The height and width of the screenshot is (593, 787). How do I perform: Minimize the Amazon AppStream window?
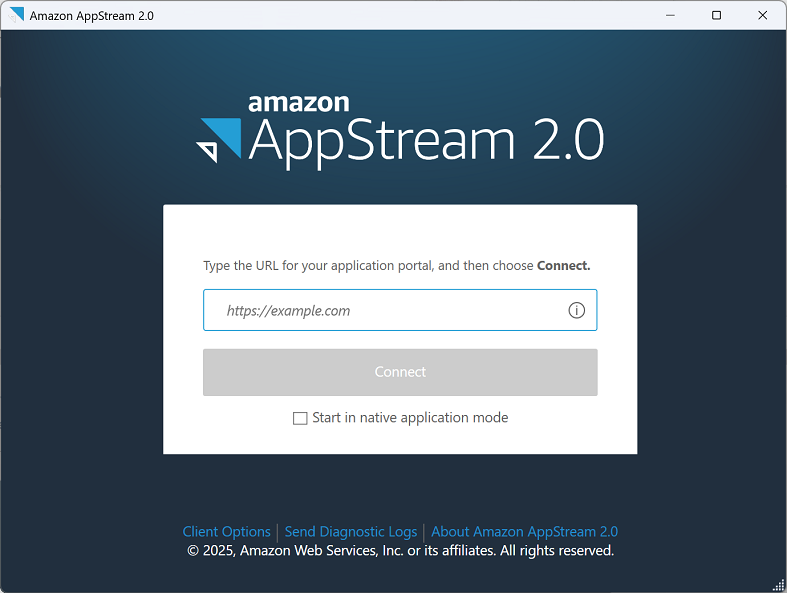(669, 15)
